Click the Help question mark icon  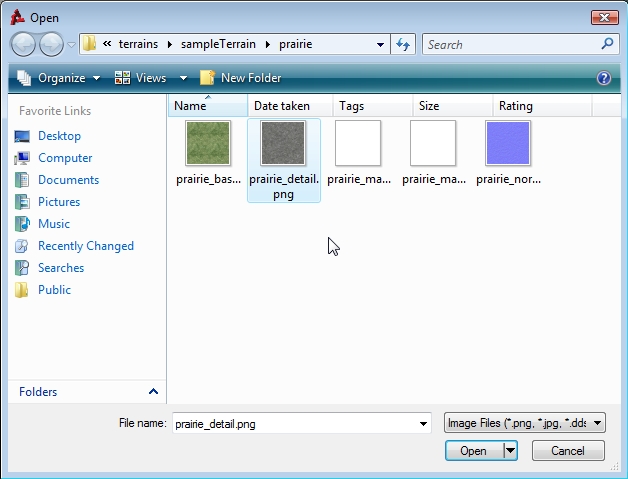click(603, 78)
